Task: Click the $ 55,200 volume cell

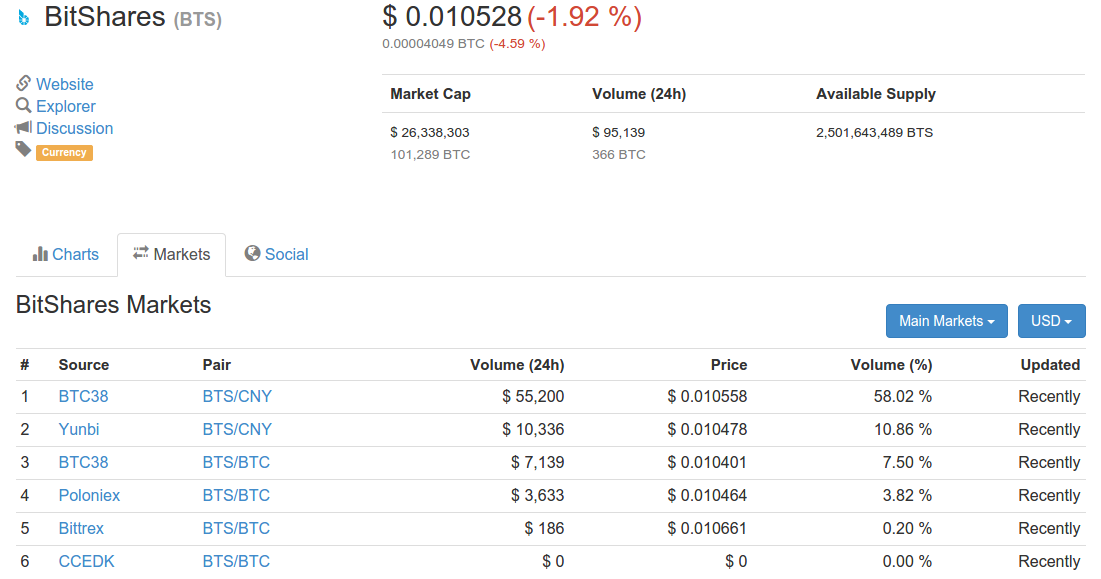Action: [x=533, y=397]
